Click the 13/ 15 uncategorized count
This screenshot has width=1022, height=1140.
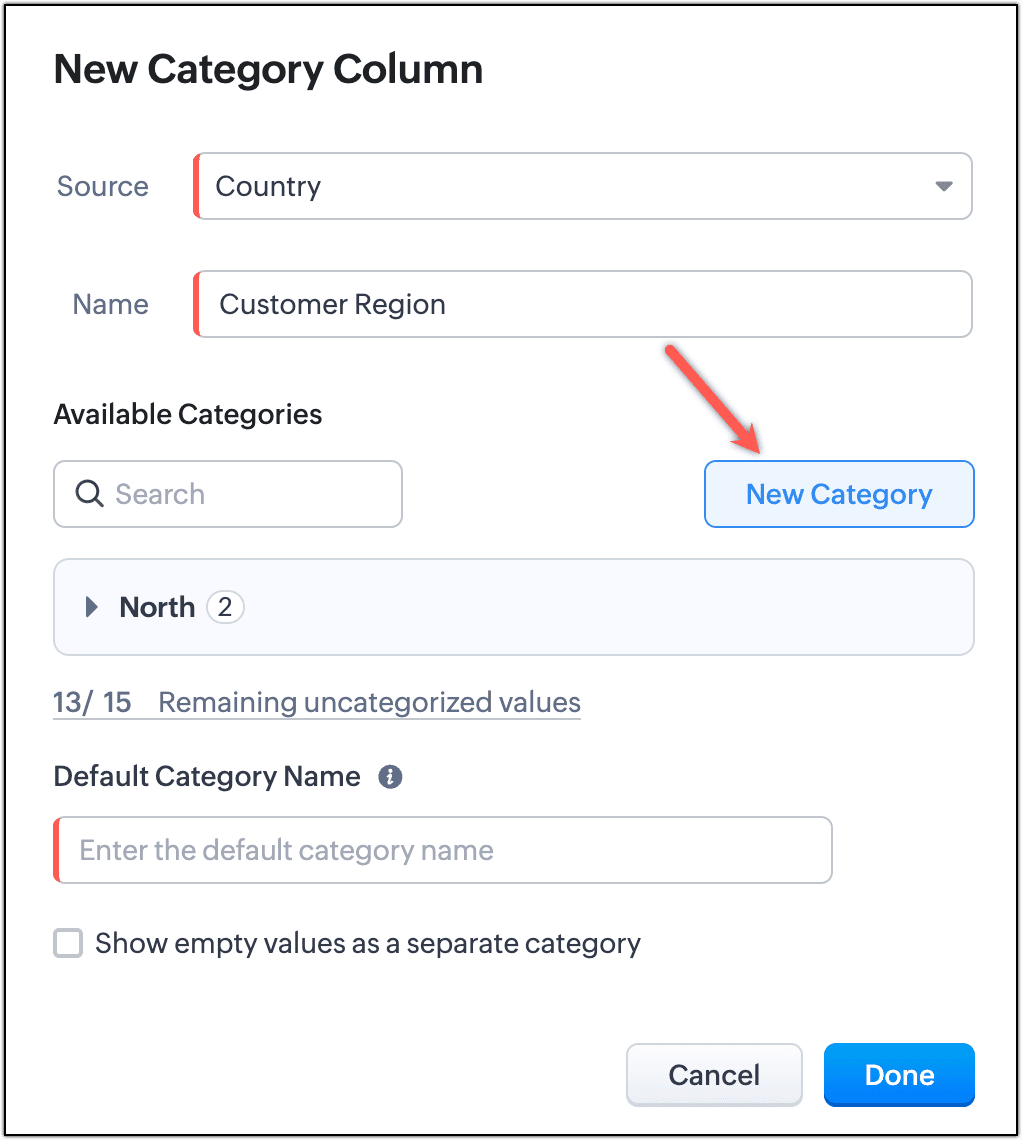click(92, 702)
